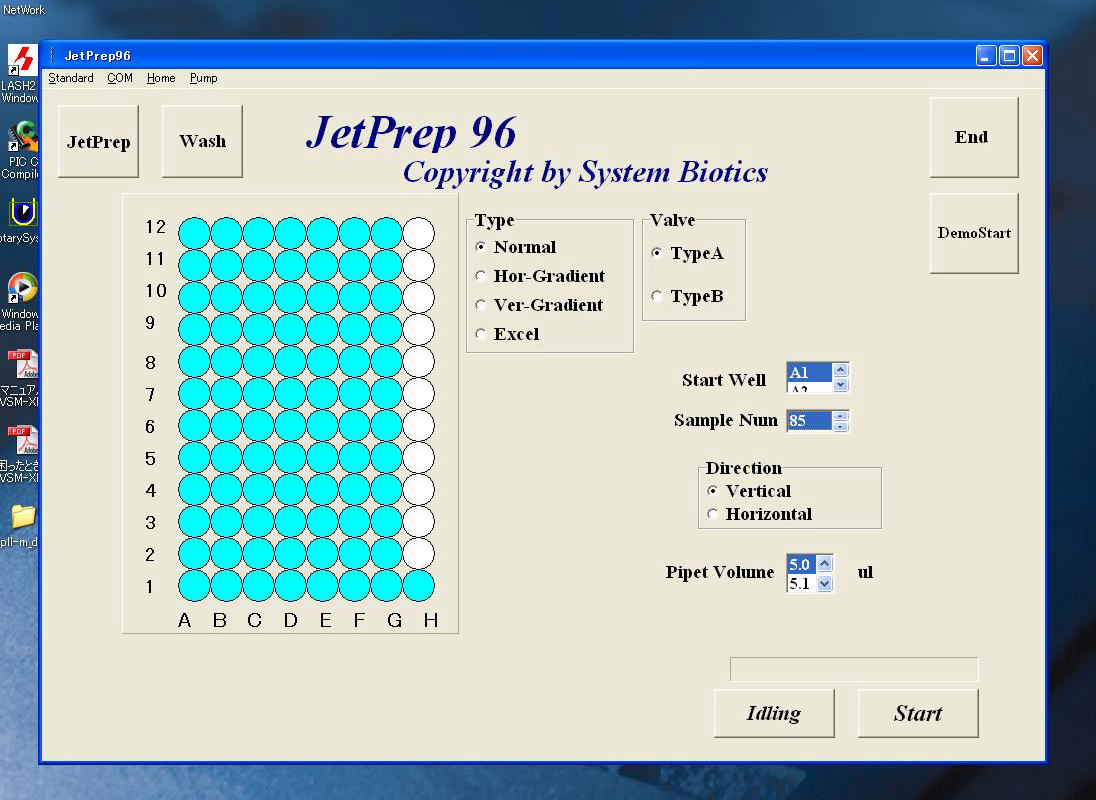Open the COM menu
1096x800 pixels.
tap(120, 78)
